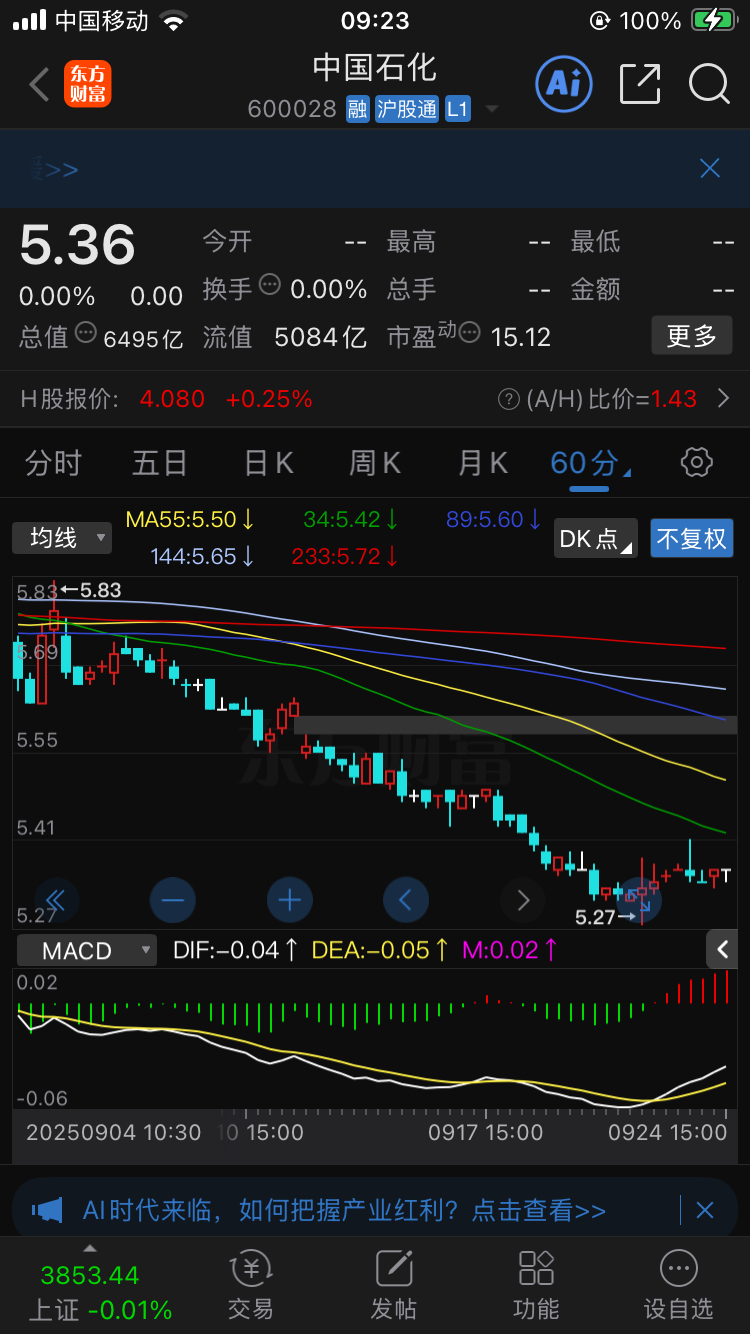Tap the L1 level tag
The image size is (750, 1334).
[458, 109]
